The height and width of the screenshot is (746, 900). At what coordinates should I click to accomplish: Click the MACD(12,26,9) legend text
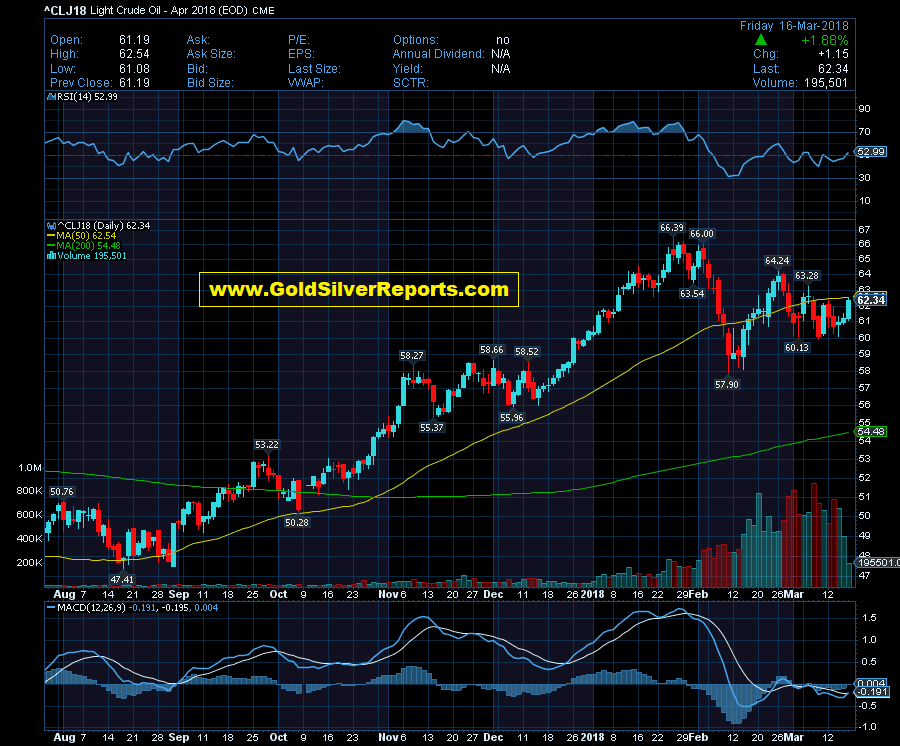91,608
